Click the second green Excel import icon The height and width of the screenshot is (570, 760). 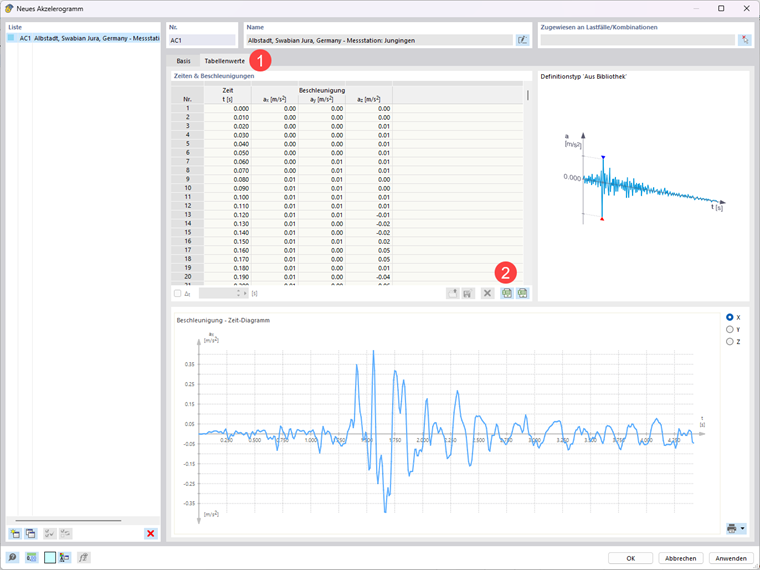[522, 293]
